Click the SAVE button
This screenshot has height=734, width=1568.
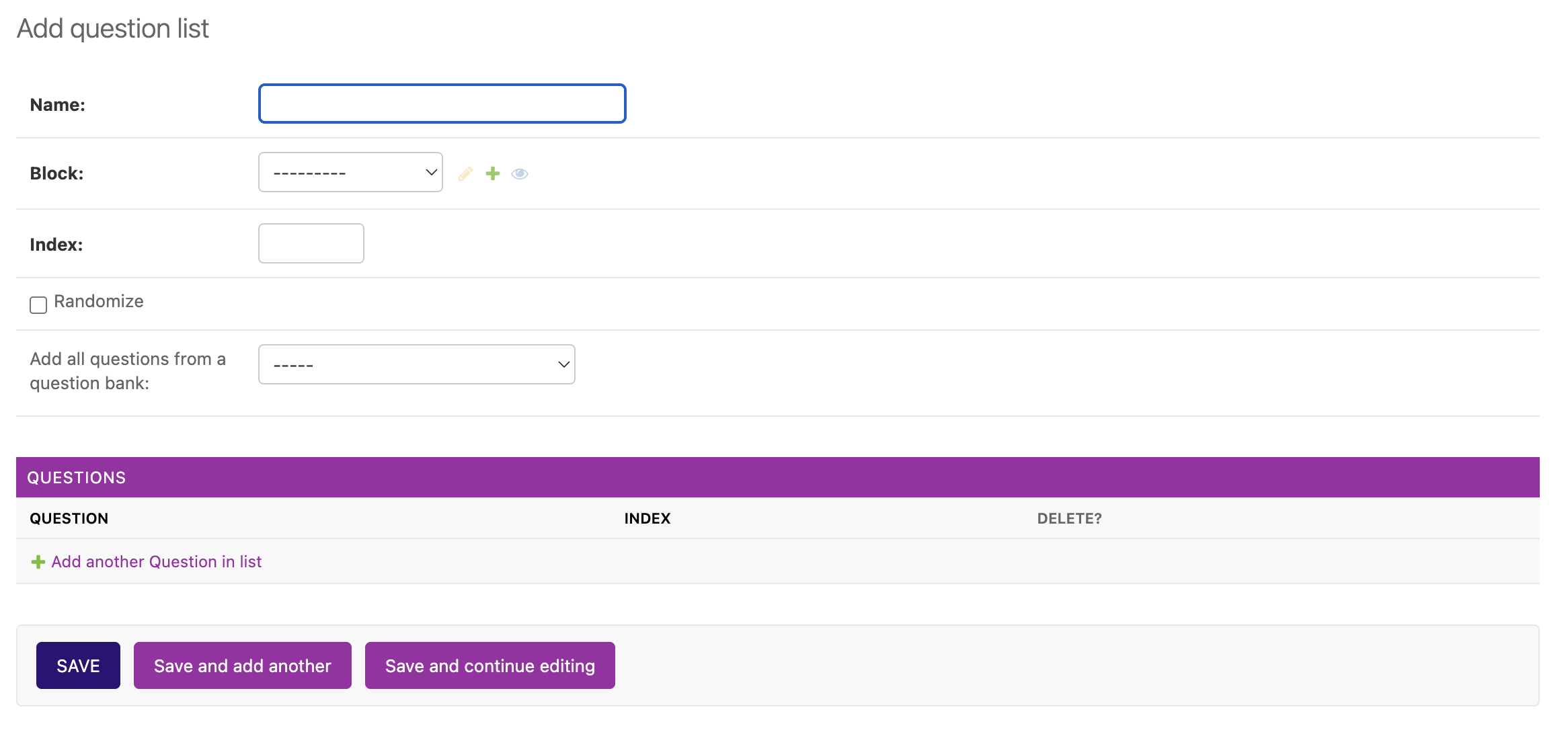(78, 665)
